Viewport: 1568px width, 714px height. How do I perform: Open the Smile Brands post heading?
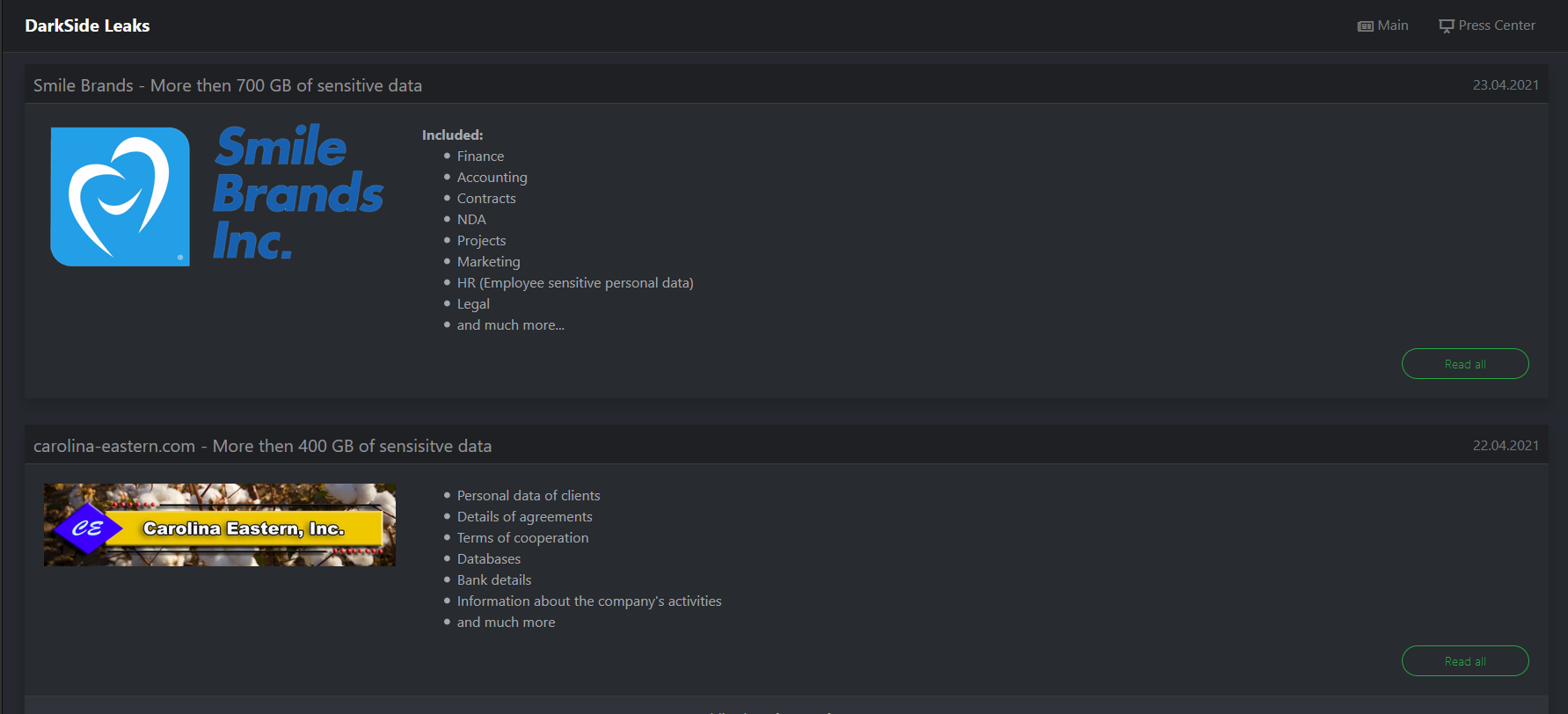click(228, 85)
